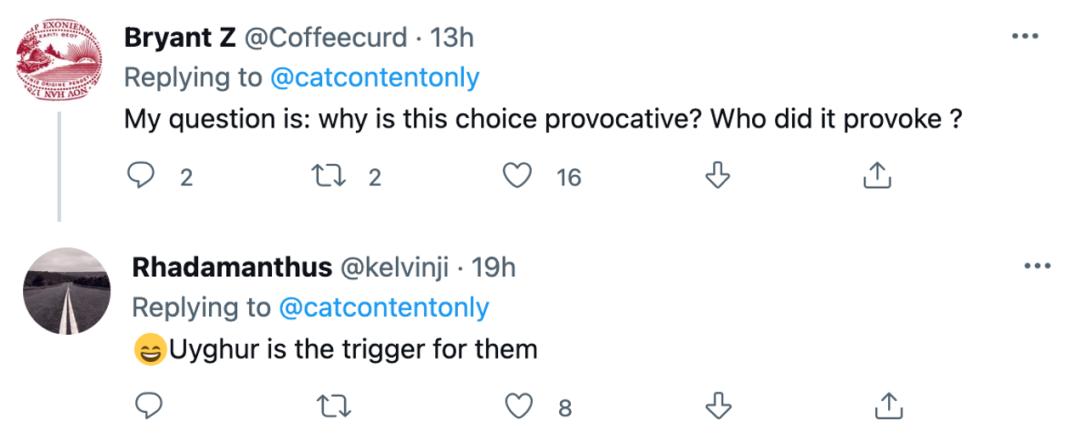Share Bryant Z's tweet

pos(876,177)
